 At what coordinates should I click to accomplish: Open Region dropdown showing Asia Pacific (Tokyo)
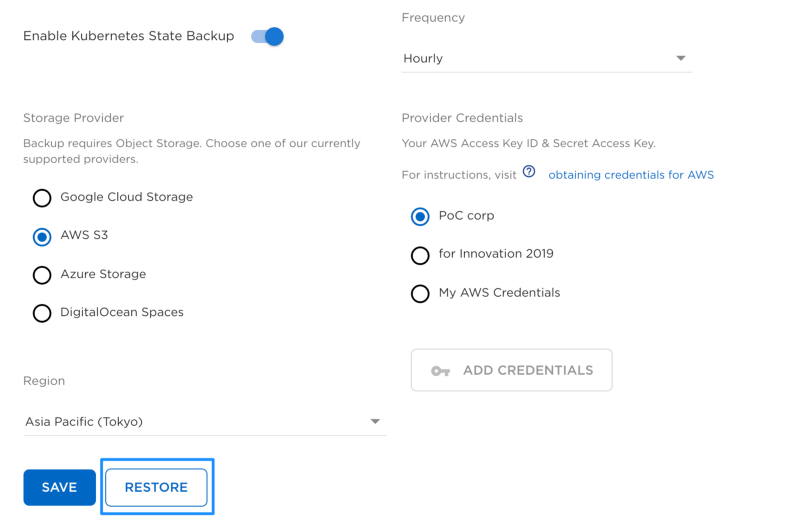click(x=205, y=421)
